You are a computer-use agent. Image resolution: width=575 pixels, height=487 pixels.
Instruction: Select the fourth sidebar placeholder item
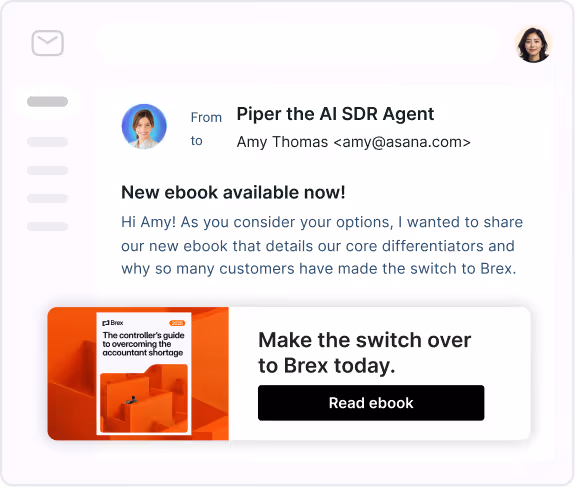click(x=48, y=198)
